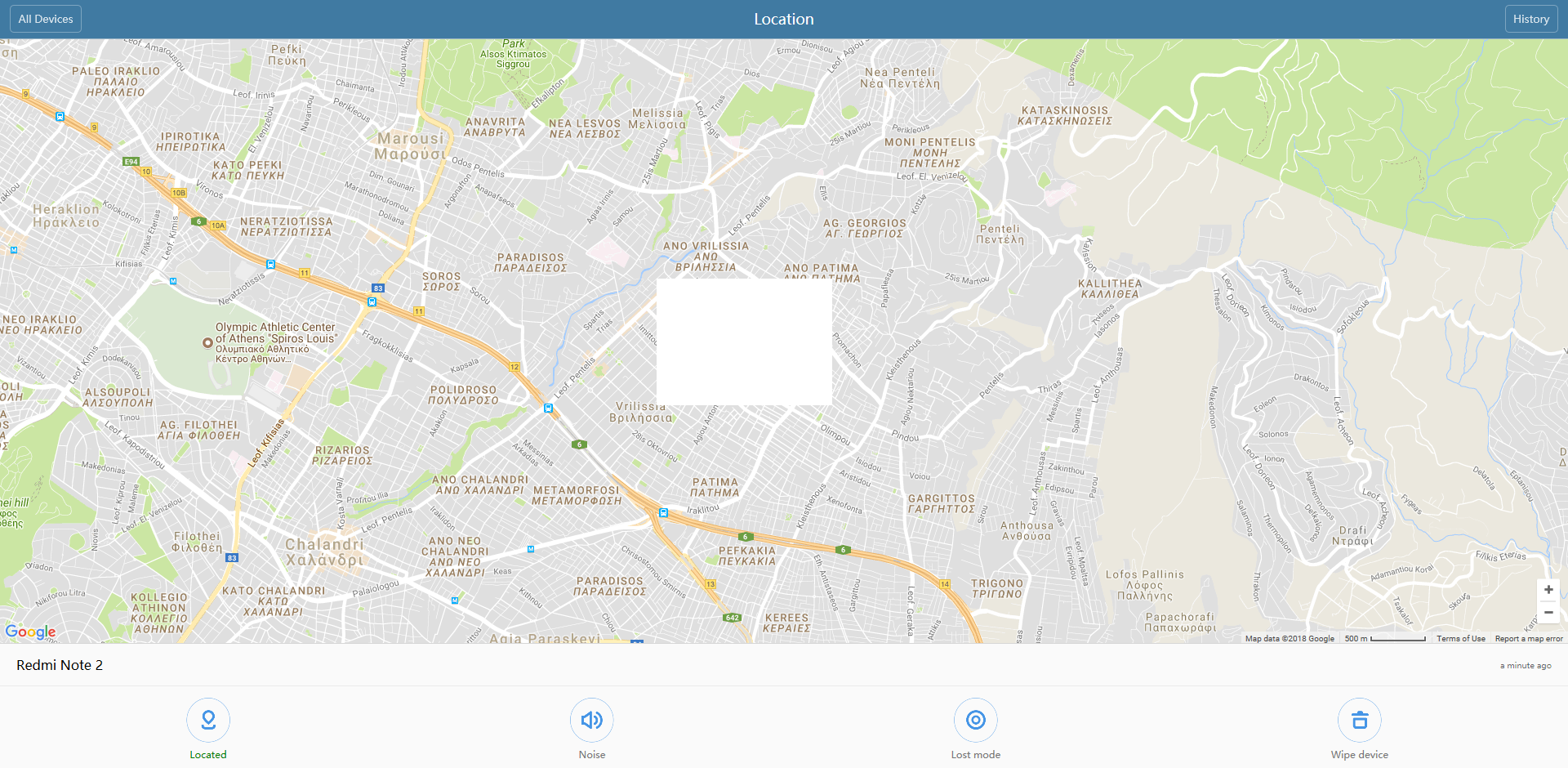
Task: Click the 10A exit shield on the map
Action: [218, 225]
